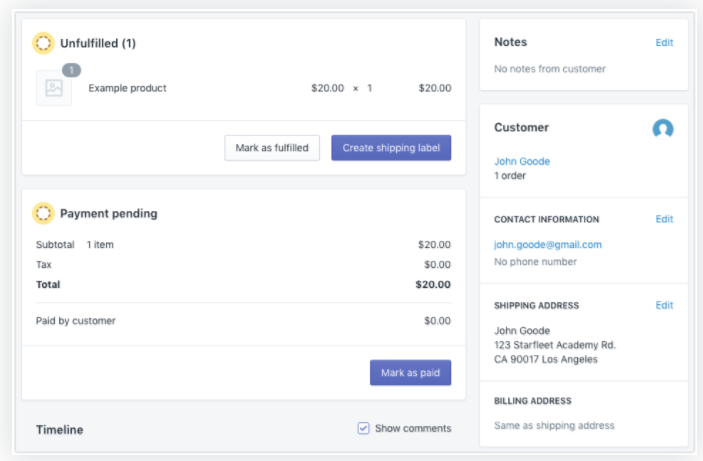Click the Payment pending status icon
This screenshot has width=703, height=461.
click(x=43, y=213)
